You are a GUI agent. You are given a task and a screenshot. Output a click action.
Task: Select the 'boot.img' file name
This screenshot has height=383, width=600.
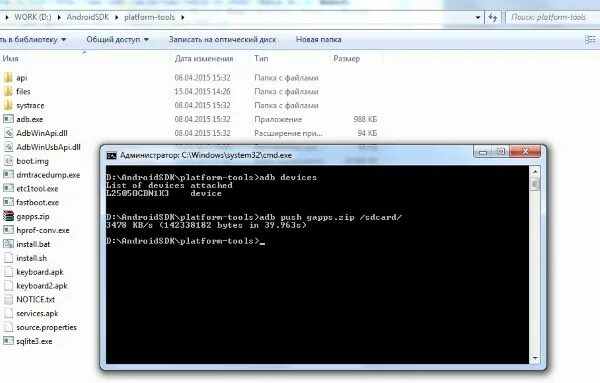(33, 161)
